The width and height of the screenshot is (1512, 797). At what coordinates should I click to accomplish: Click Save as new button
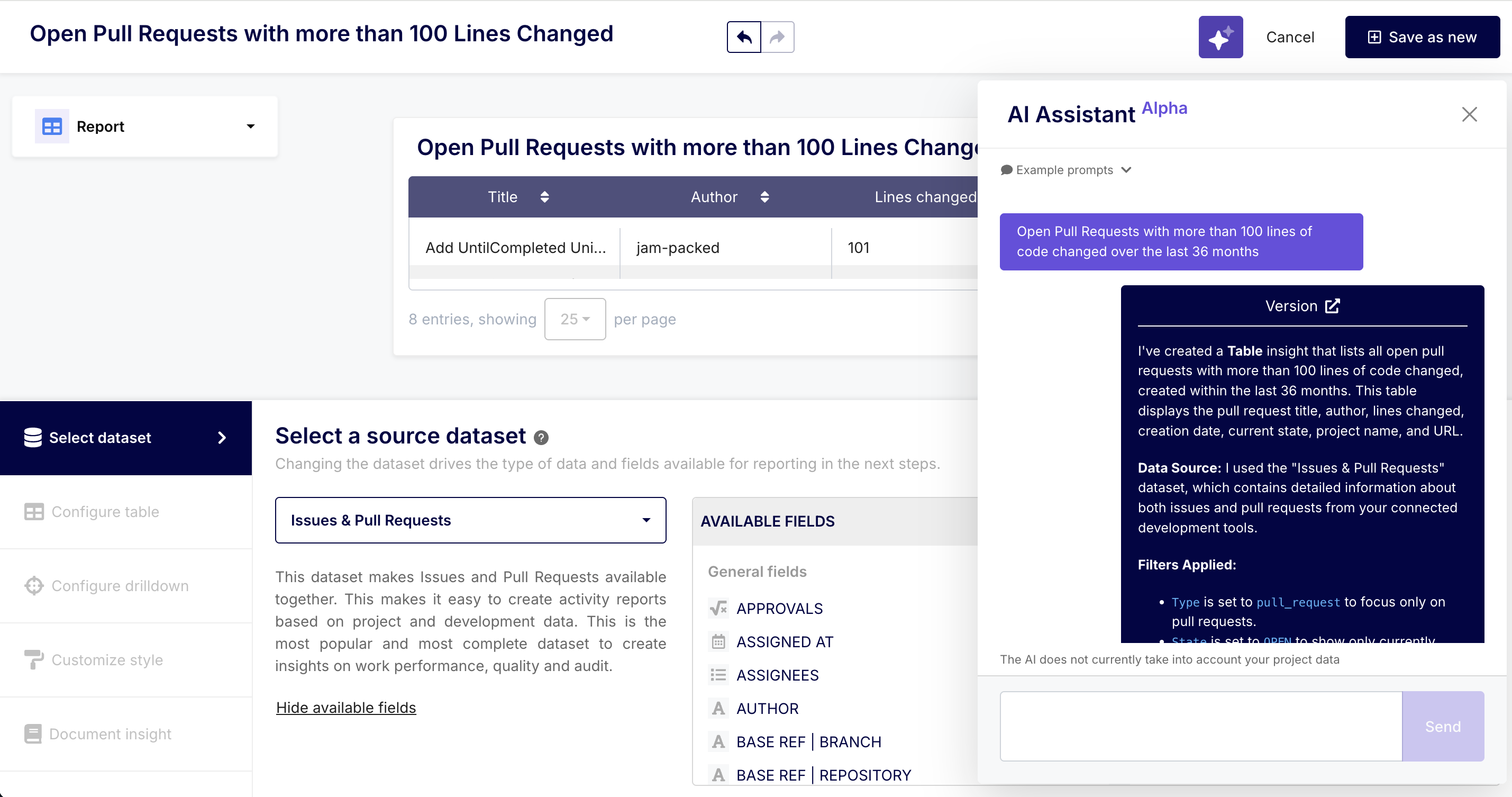[x=1422, y=37]
